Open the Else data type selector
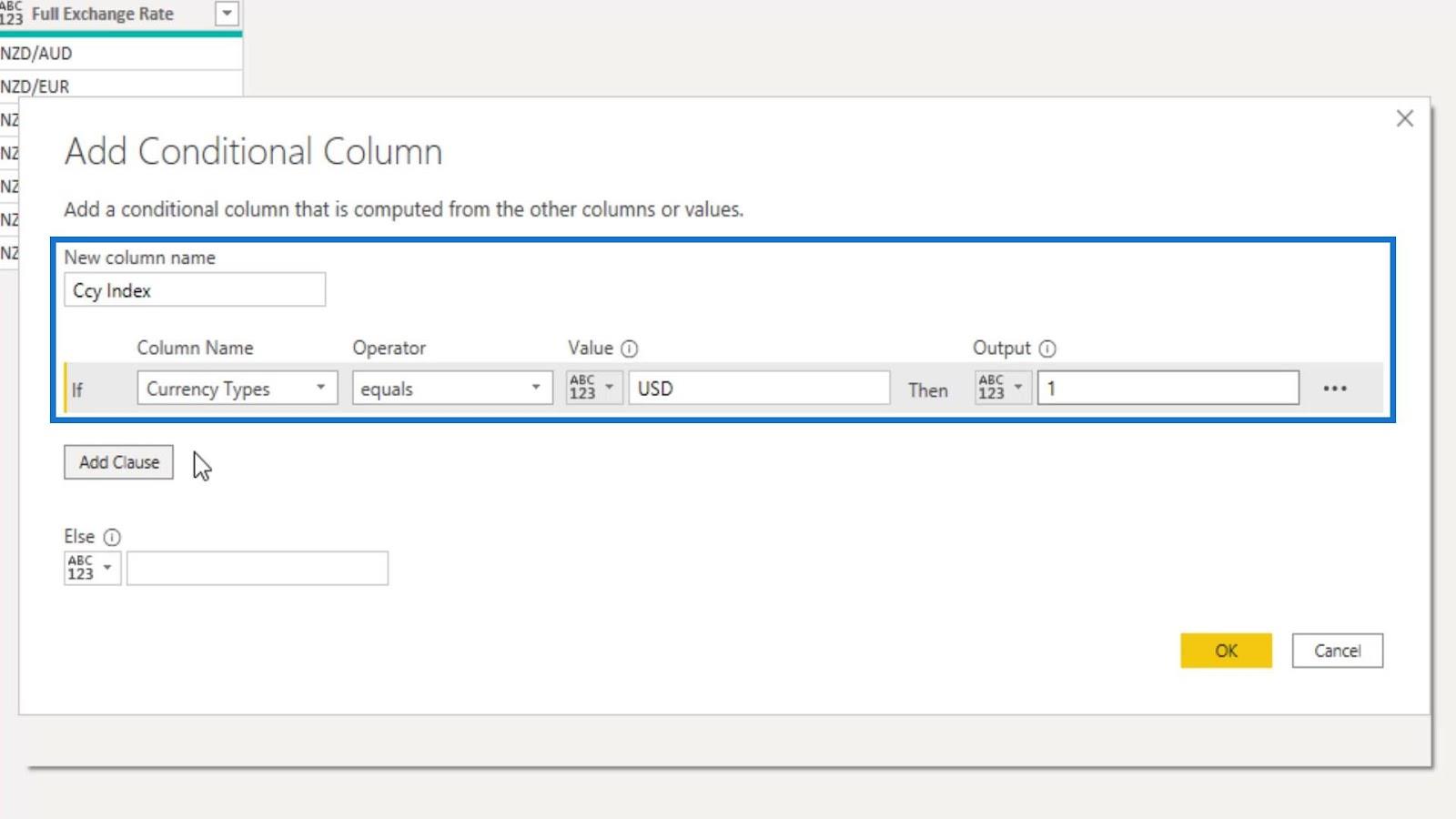The image size is (1456, 819). tap(92, 568)
